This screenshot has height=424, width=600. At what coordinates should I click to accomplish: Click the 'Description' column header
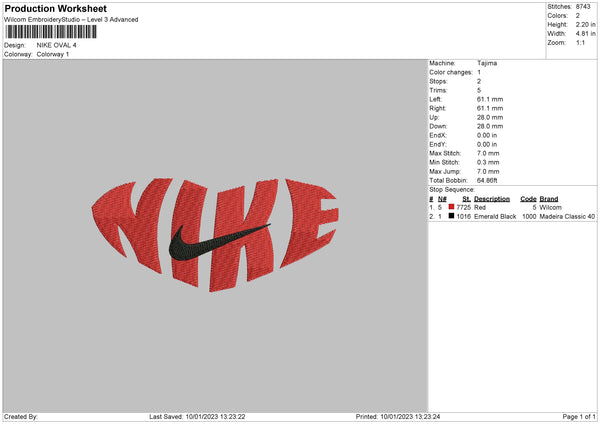492,199
